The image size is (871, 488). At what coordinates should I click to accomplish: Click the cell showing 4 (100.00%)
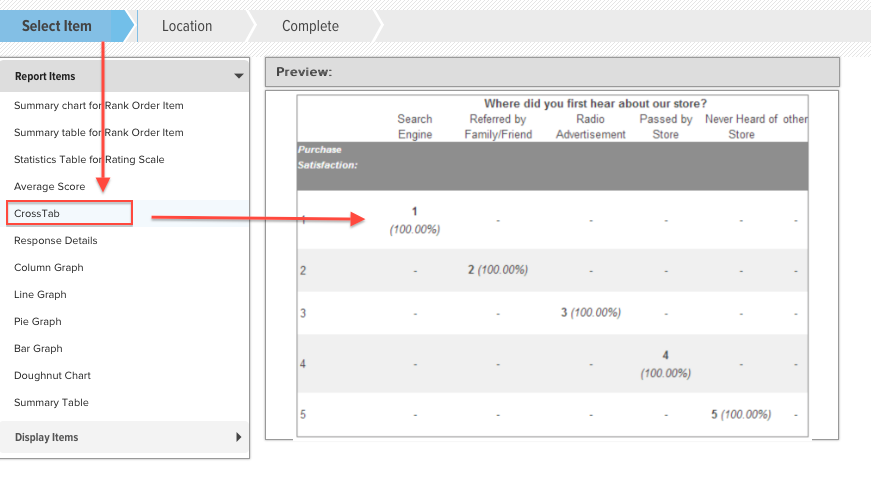point(665,364)
